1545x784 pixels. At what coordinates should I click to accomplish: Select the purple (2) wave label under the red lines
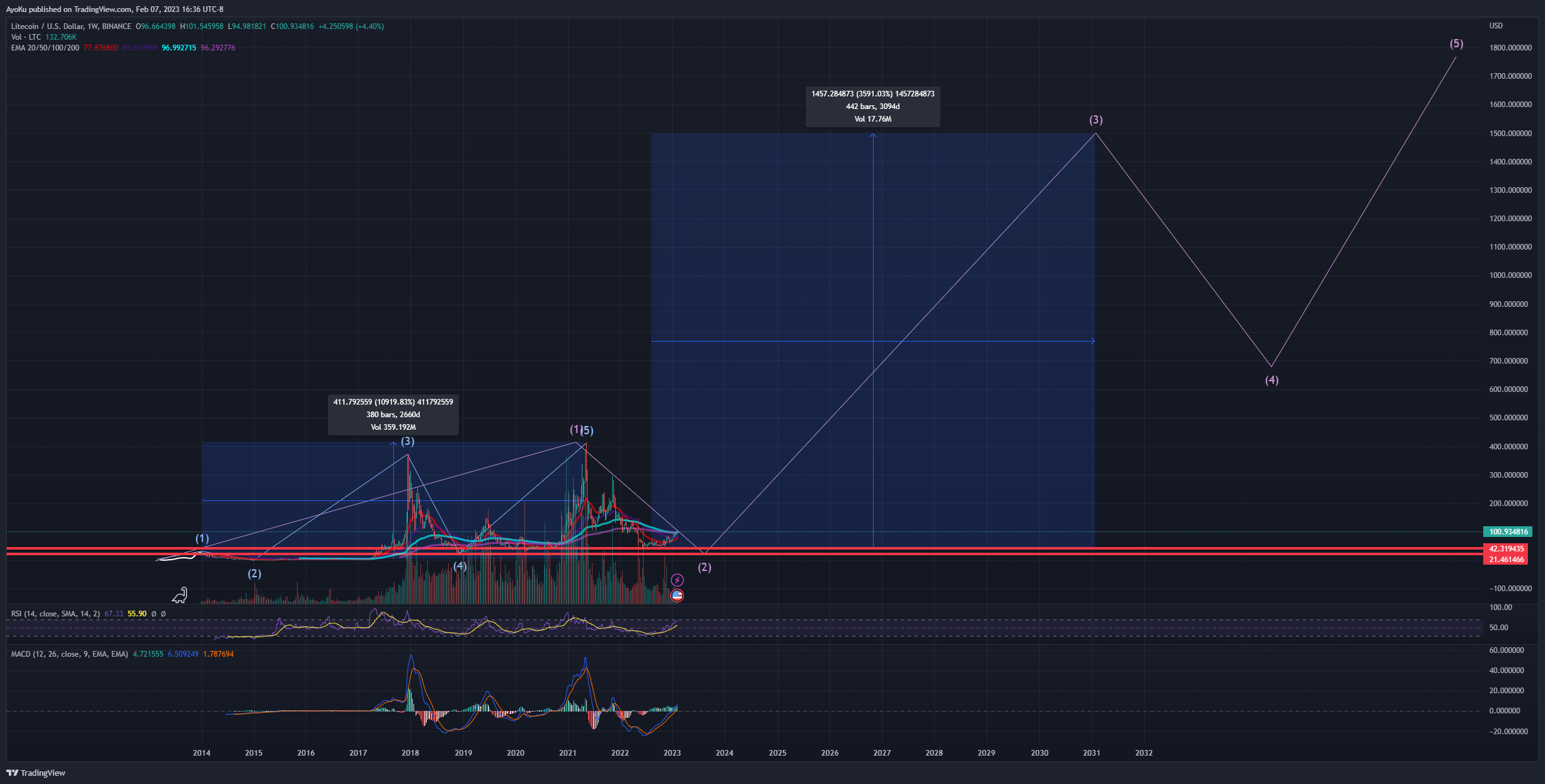pyautogui.click(x=705, y=567)
